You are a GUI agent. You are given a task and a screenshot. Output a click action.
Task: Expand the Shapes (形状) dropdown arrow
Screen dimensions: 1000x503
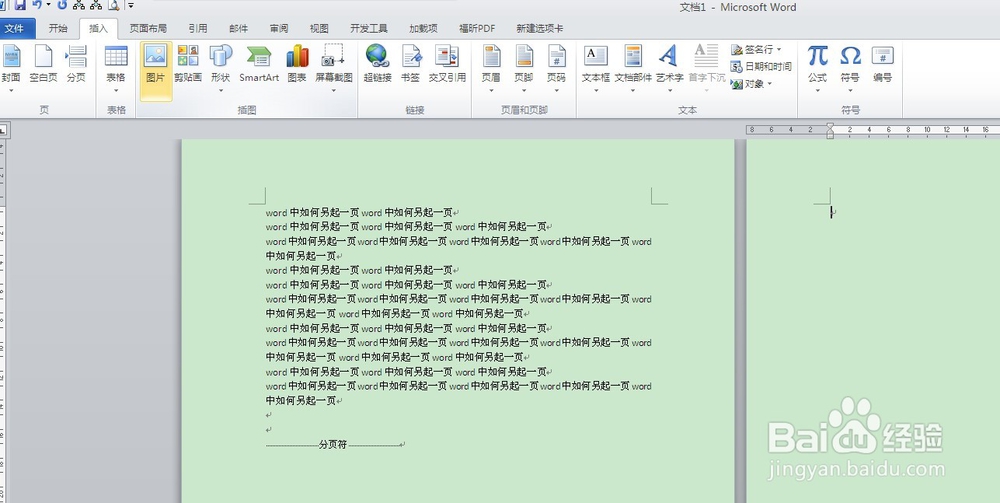(x=221, y=91)
